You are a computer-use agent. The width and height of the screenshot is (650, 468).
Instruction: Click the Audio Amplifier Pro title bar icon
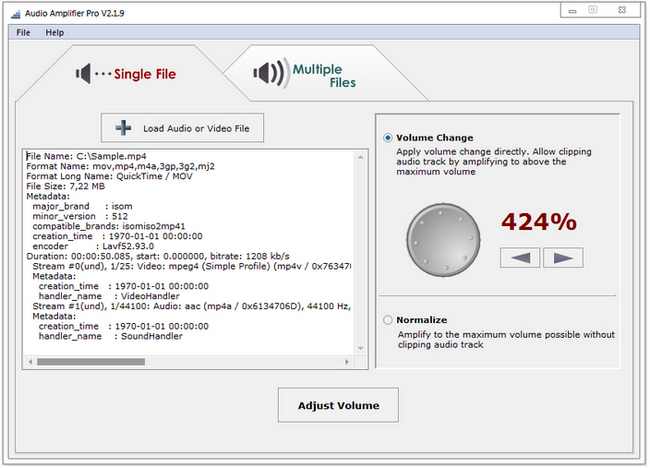pos(10,11)
